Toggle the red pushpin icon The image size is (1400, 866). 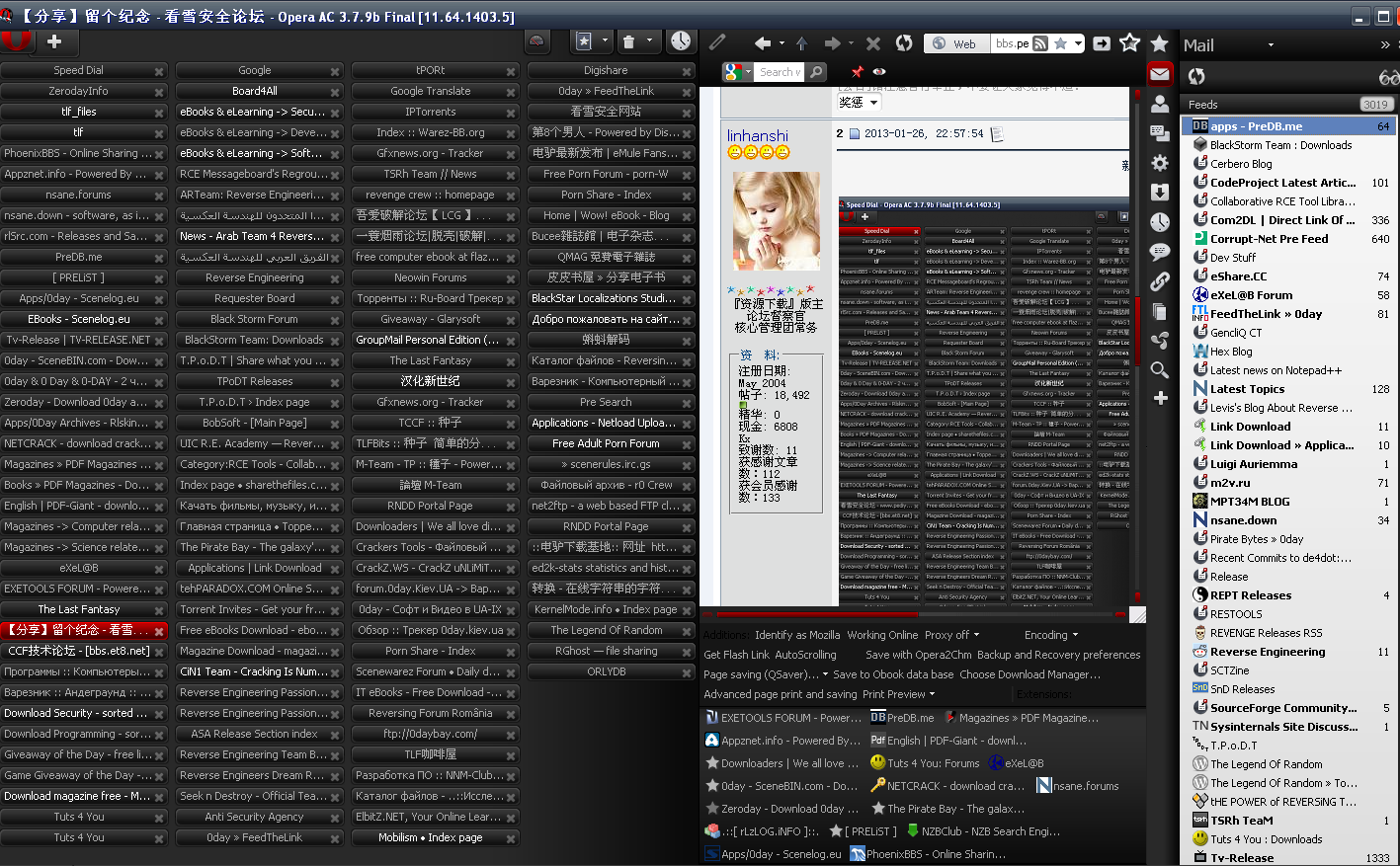pos(857,72)
